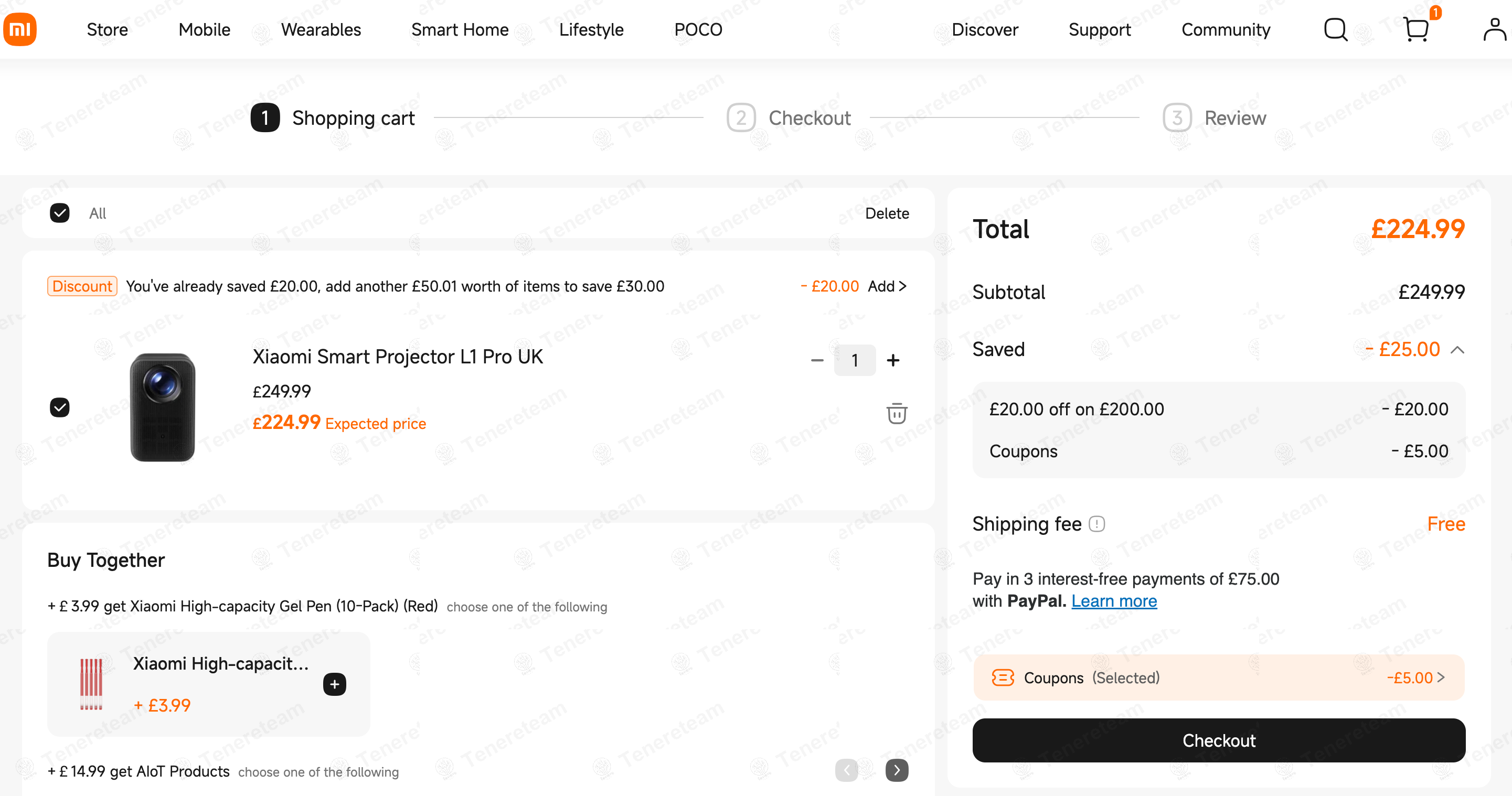Increase projector quantity with plus button
This screenshot has height=796, width=1512.
coord(893,360)
